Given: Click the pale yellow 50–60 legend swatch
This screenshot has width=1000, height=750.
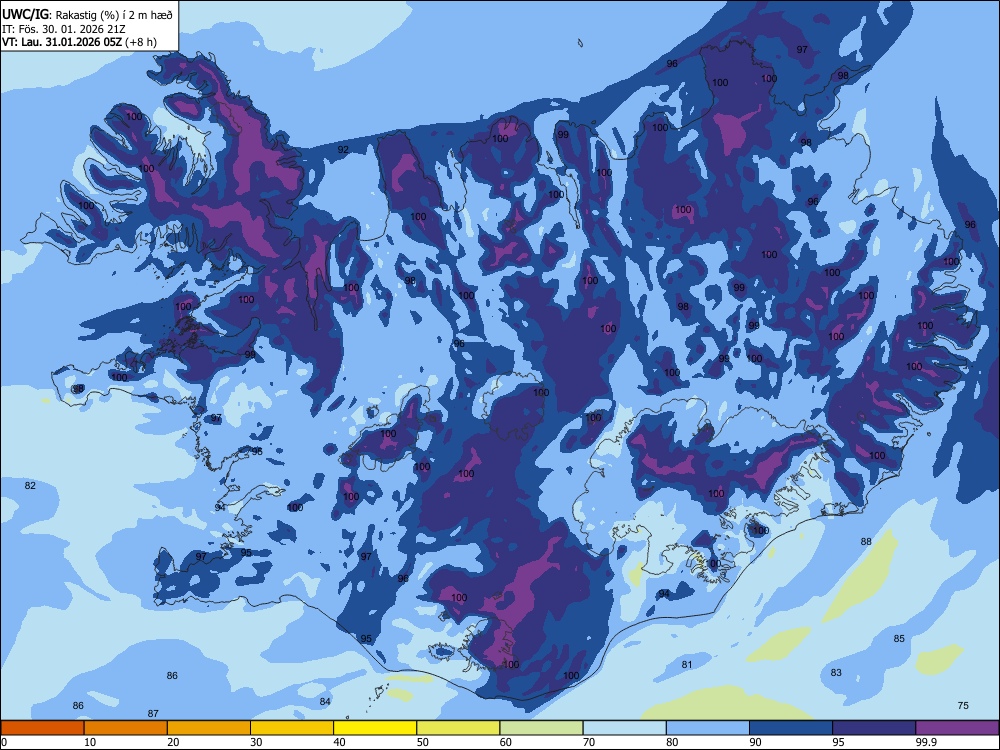Looking at the screenshot, I should click(458, 728).
